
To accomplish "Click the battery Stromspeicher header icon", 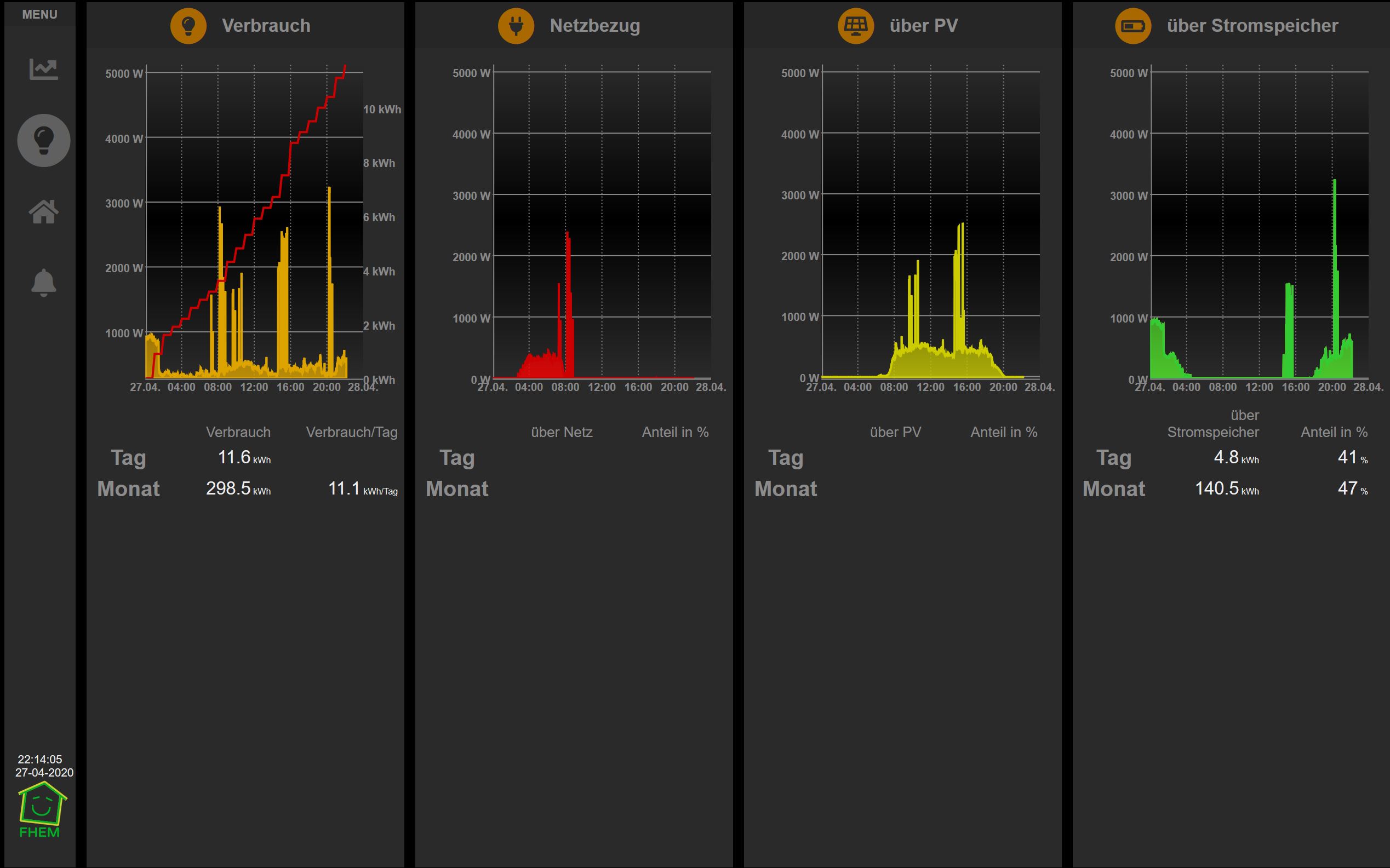I will (x=1132, y=26).
